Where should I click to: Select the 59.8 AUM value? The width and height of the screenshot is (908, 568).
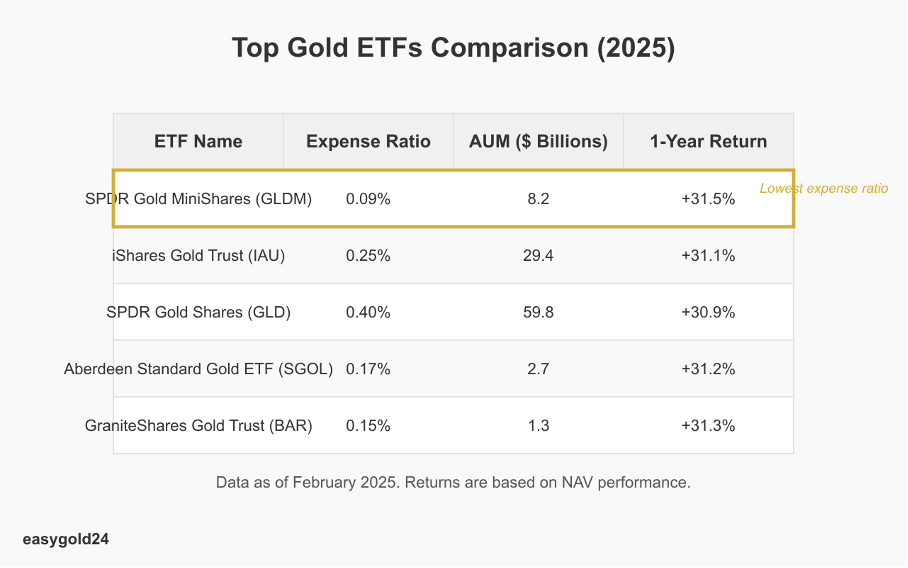(x=538, y=312)
